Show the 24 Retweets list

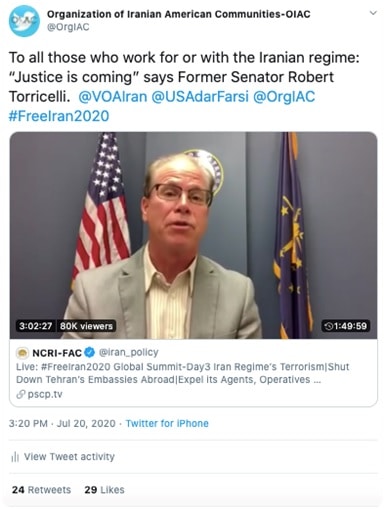[x=41, y=490]
